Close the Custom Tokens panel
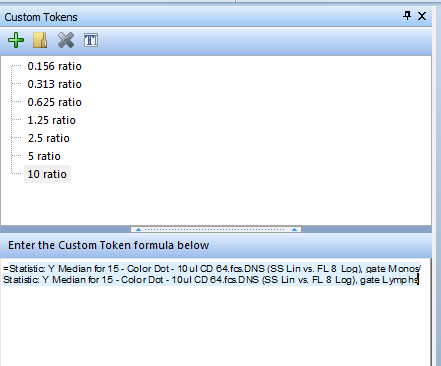 tap(422, 16)
